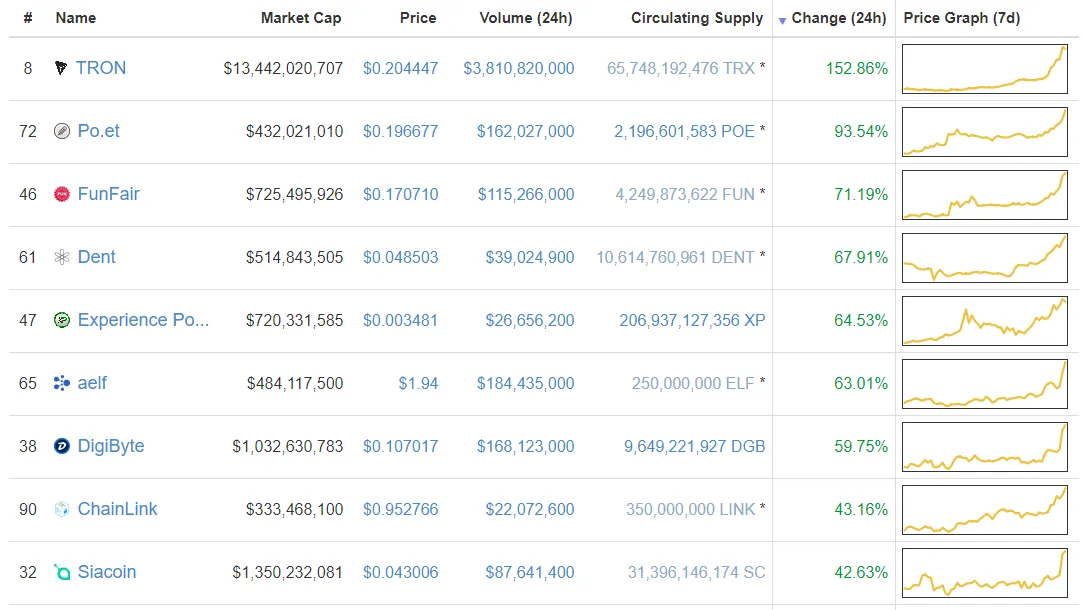Open the DigiByte coin link
The image size is (1084, 610).
pos(111,446)
